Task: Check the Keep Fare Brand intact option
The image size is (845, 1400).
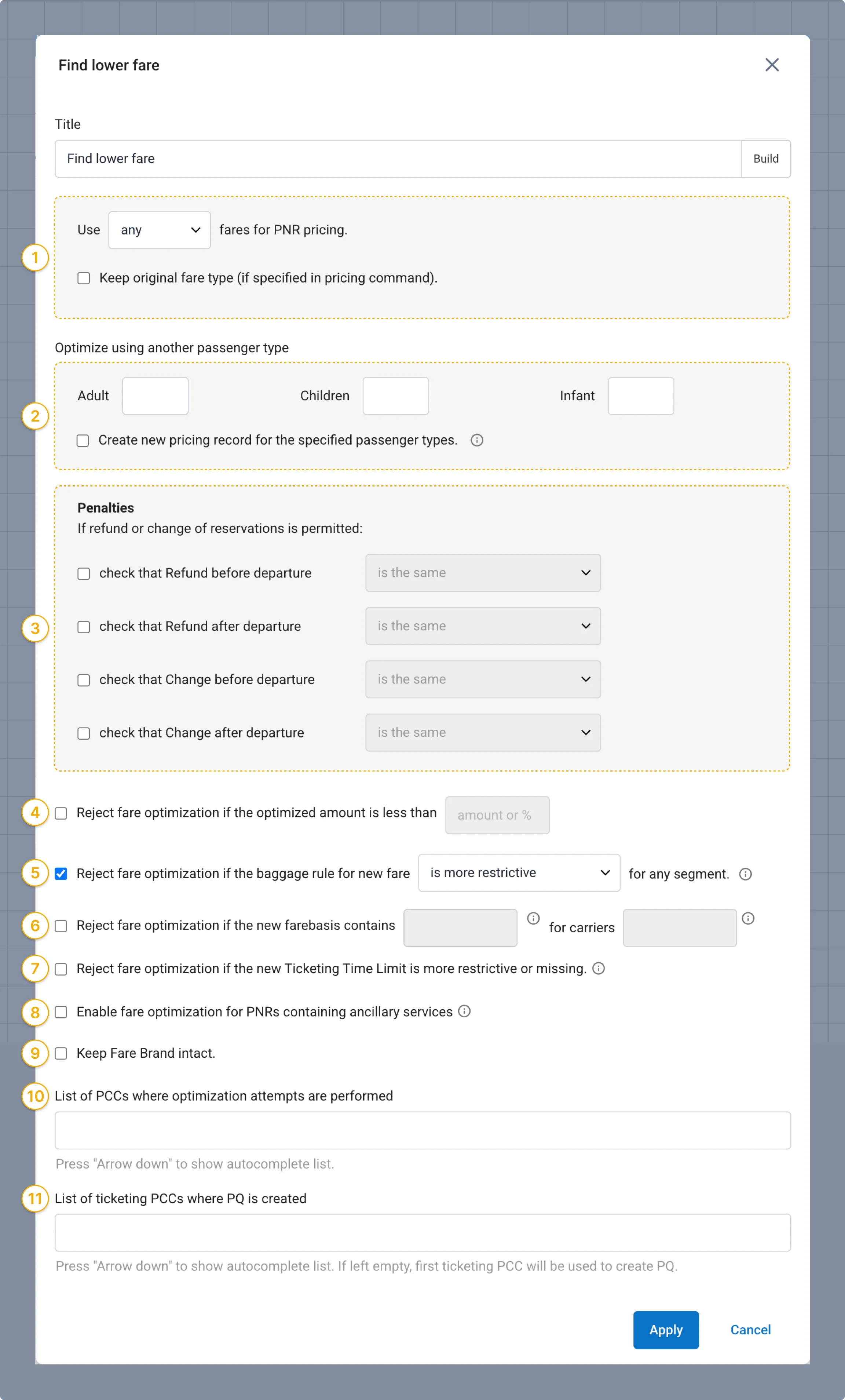Action: click(61, 1053)
